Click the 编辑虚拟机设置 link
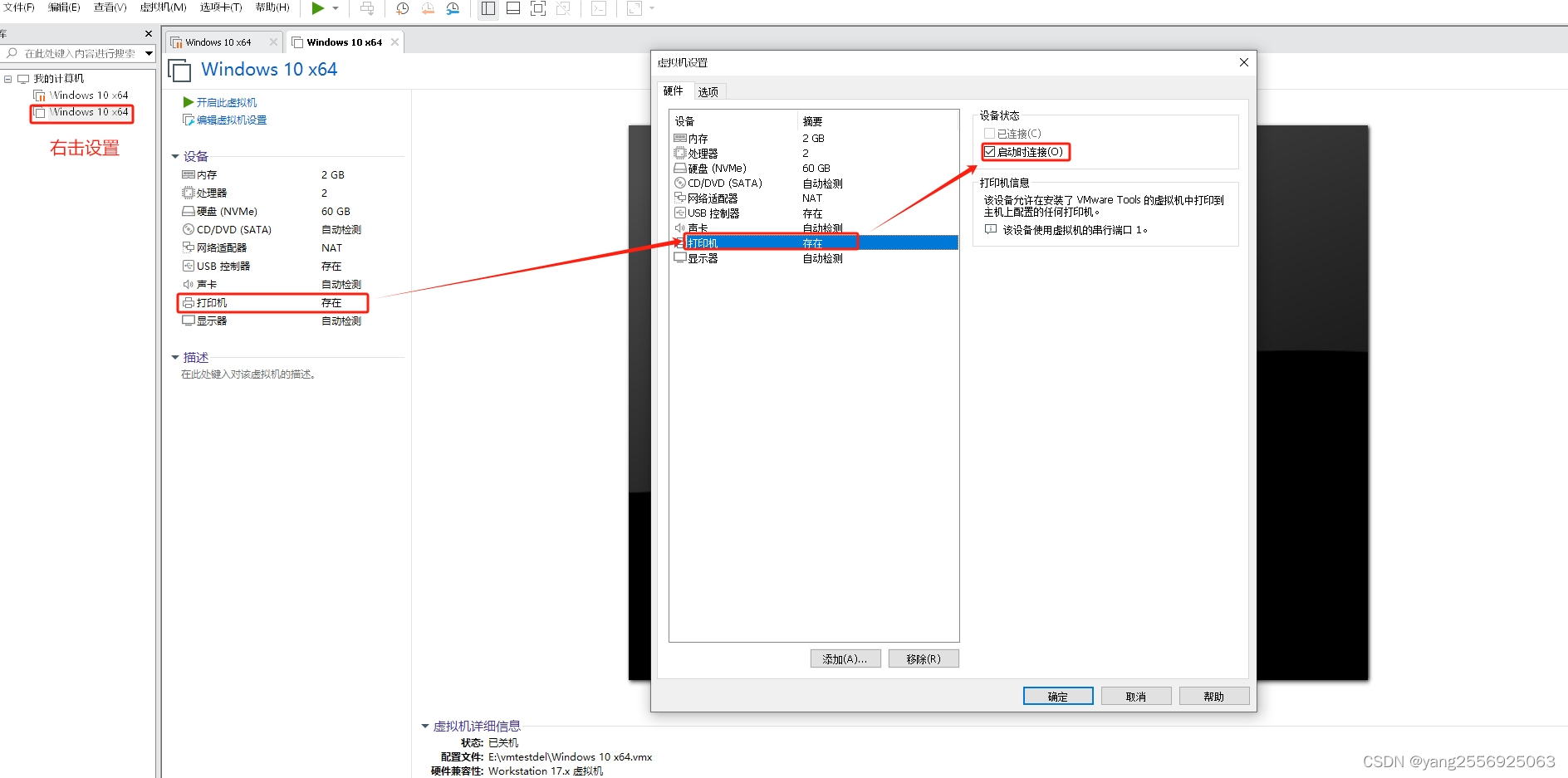 pos(232,120)
